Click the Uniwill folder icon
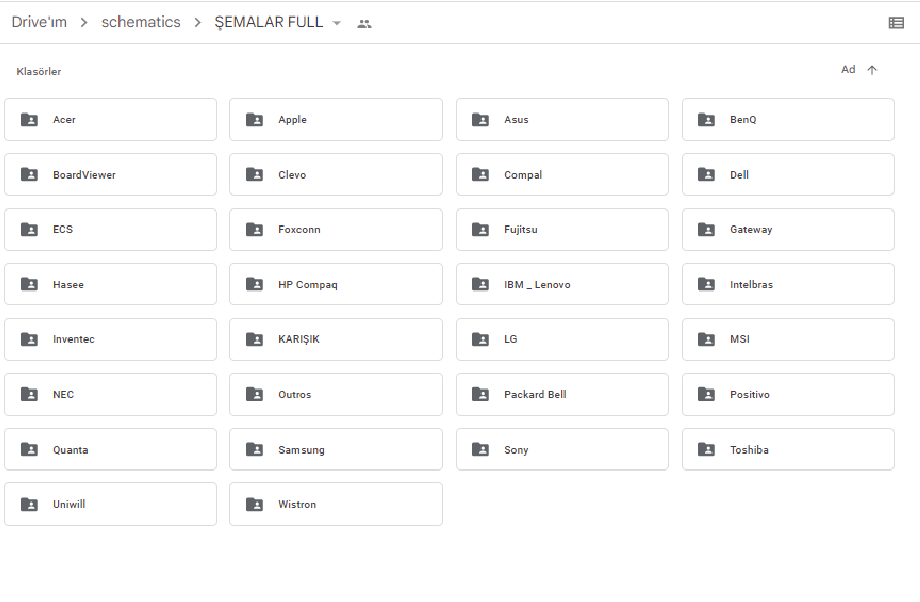Image resolution: width=920 pixels, height=602 pixels. 29,505
